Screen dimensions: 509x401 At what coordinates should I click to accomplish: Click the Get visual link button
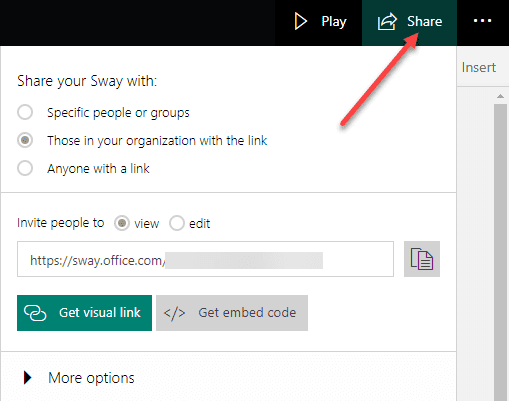tap(84, 313)
